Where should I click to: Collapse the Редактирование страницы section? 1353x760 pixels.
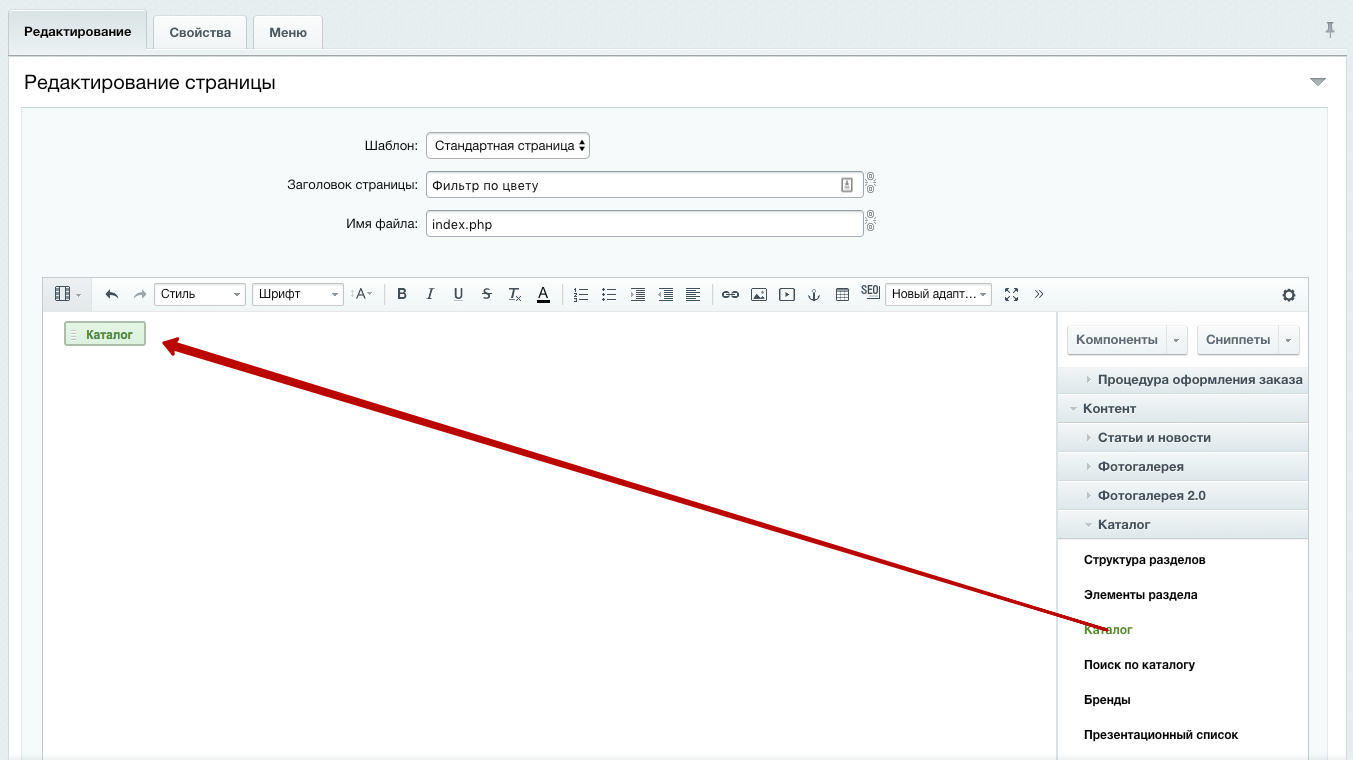pyautogui.click(x=1318, y=82)
